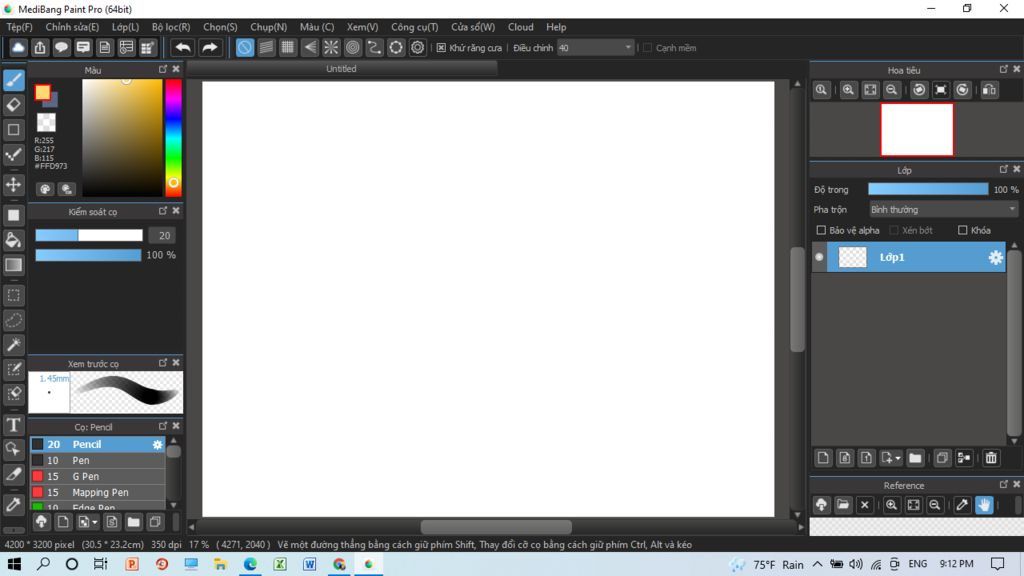Click the Undo arrow
This screenshot has width=1024, height=576.
point(184,48)
